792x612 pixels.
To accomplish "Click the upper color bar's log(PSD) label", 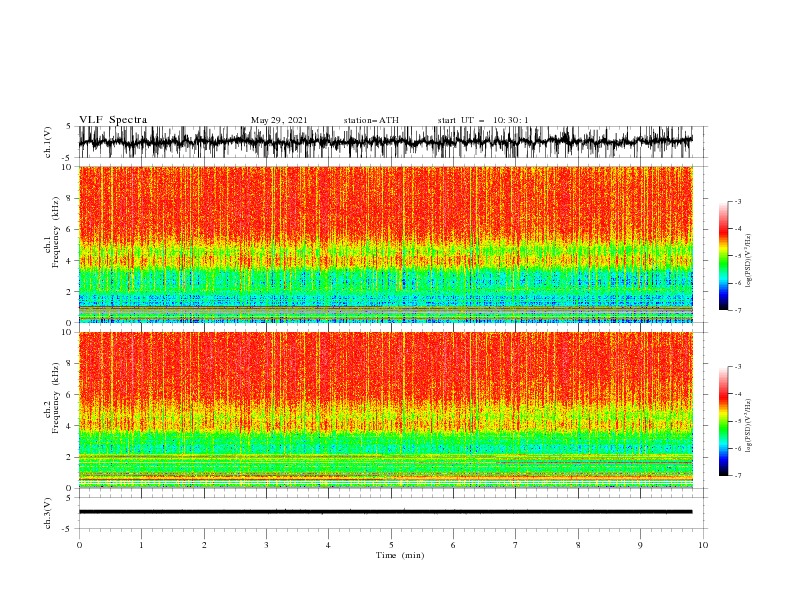I will [x=749, y=261].
